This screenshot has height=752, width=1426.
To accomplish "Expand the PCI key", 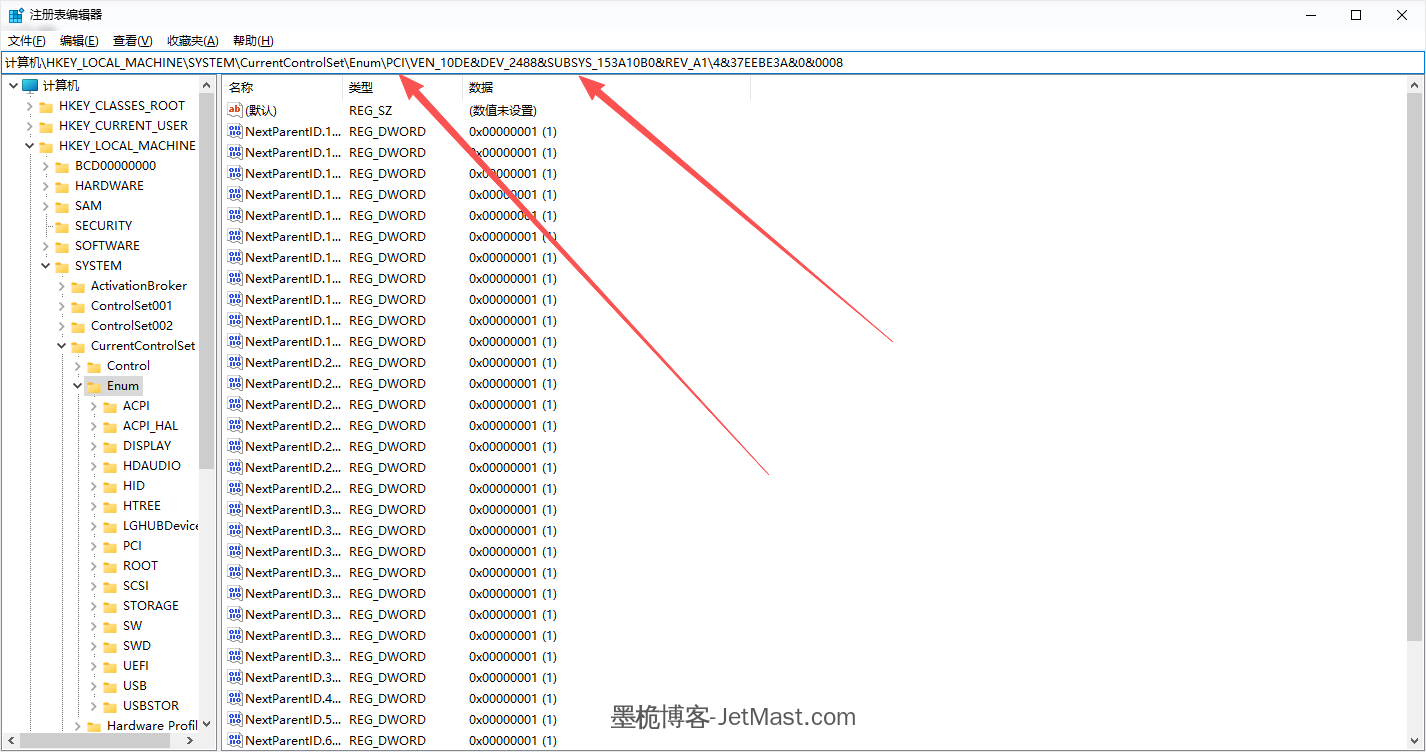I will point(93,546).
